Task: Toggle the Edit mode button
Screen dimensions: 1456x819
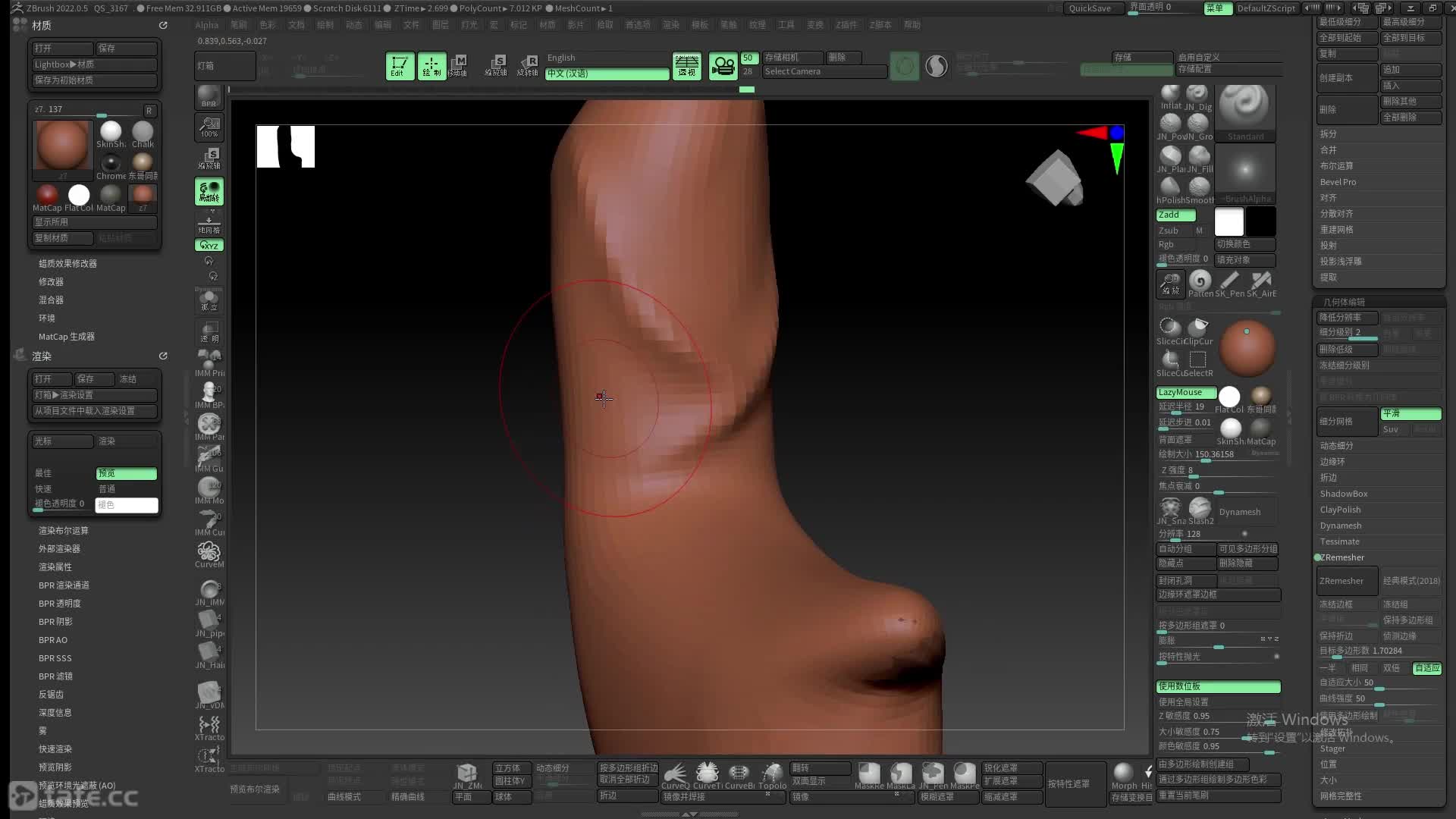Action: [400, 66]
